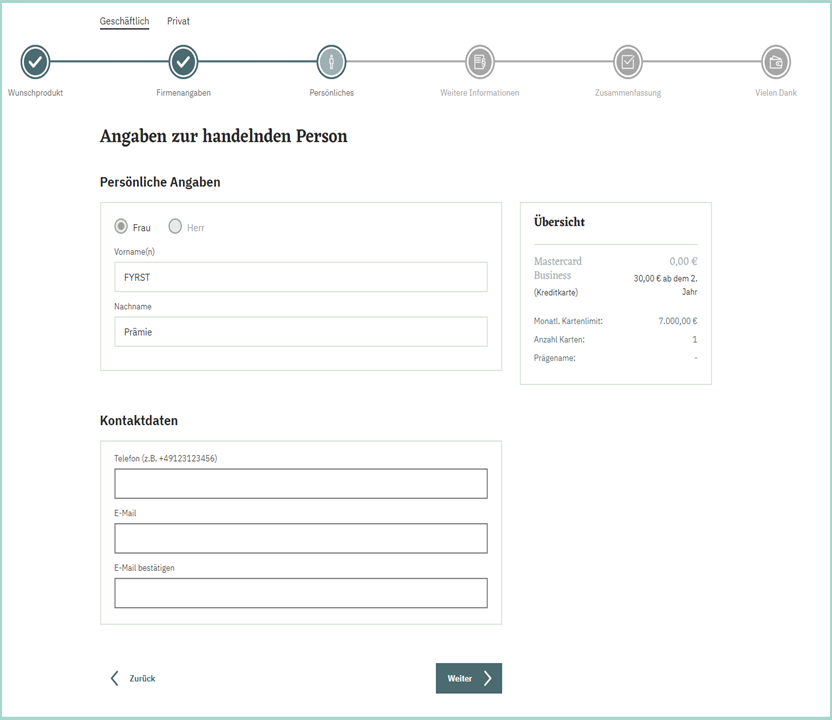This screenshot has height=720, width=832.
Task: Focus the Nachname field containing Prämie
Action: coord(300,331)
